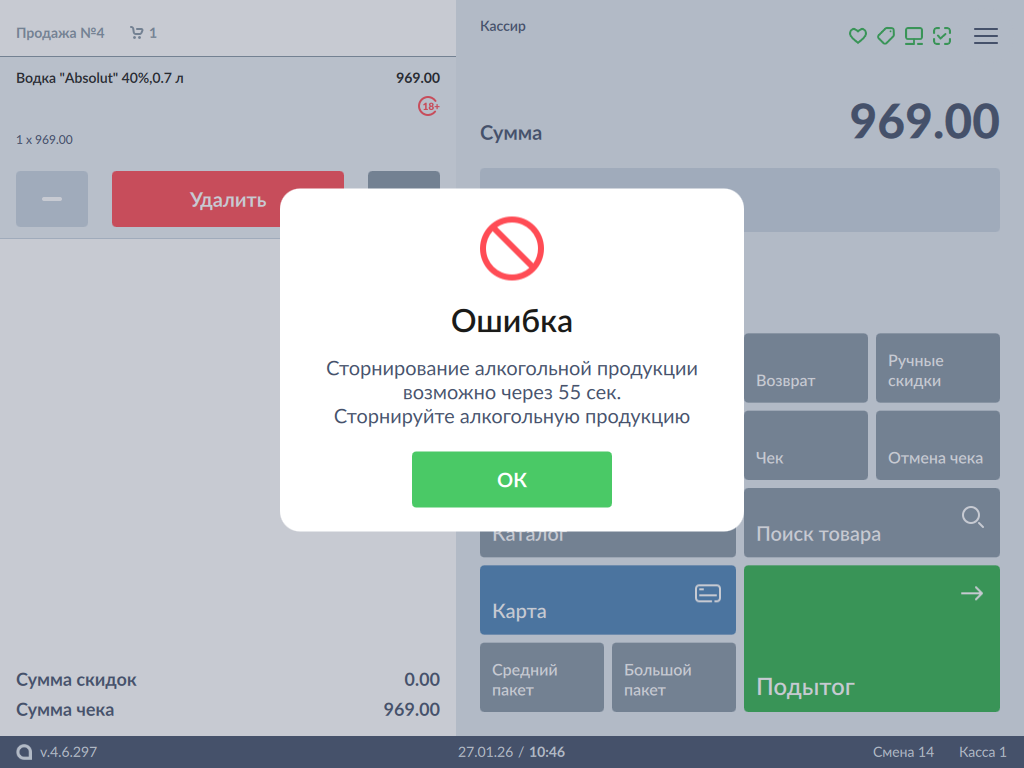The height and width of the screenshot is (768, 1024).
Task: Choose Отмена чека button
Action: click(937, 446)
